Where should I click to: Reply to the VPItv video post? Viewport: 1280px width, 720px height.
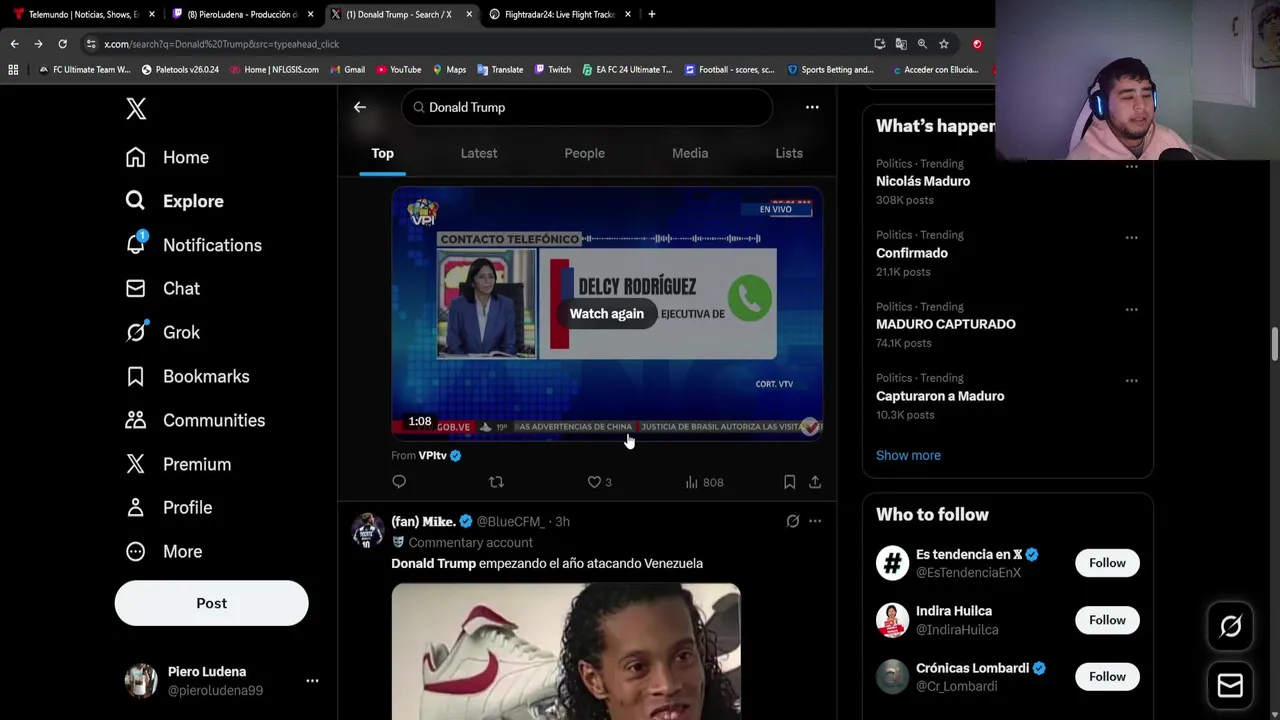click(x=399, y=482)
